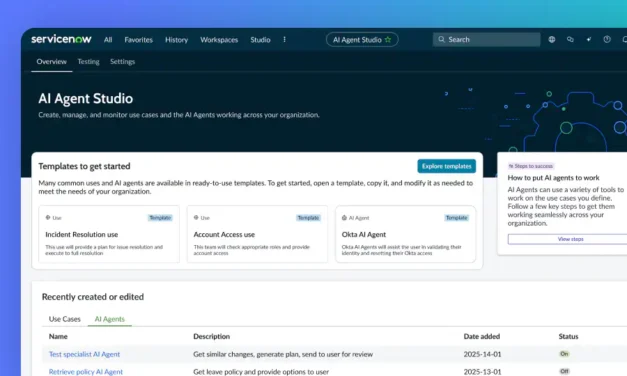627x376 pixels.
Task: Click Template badge on Okta AI Agent card
Action: coord(457,218)
